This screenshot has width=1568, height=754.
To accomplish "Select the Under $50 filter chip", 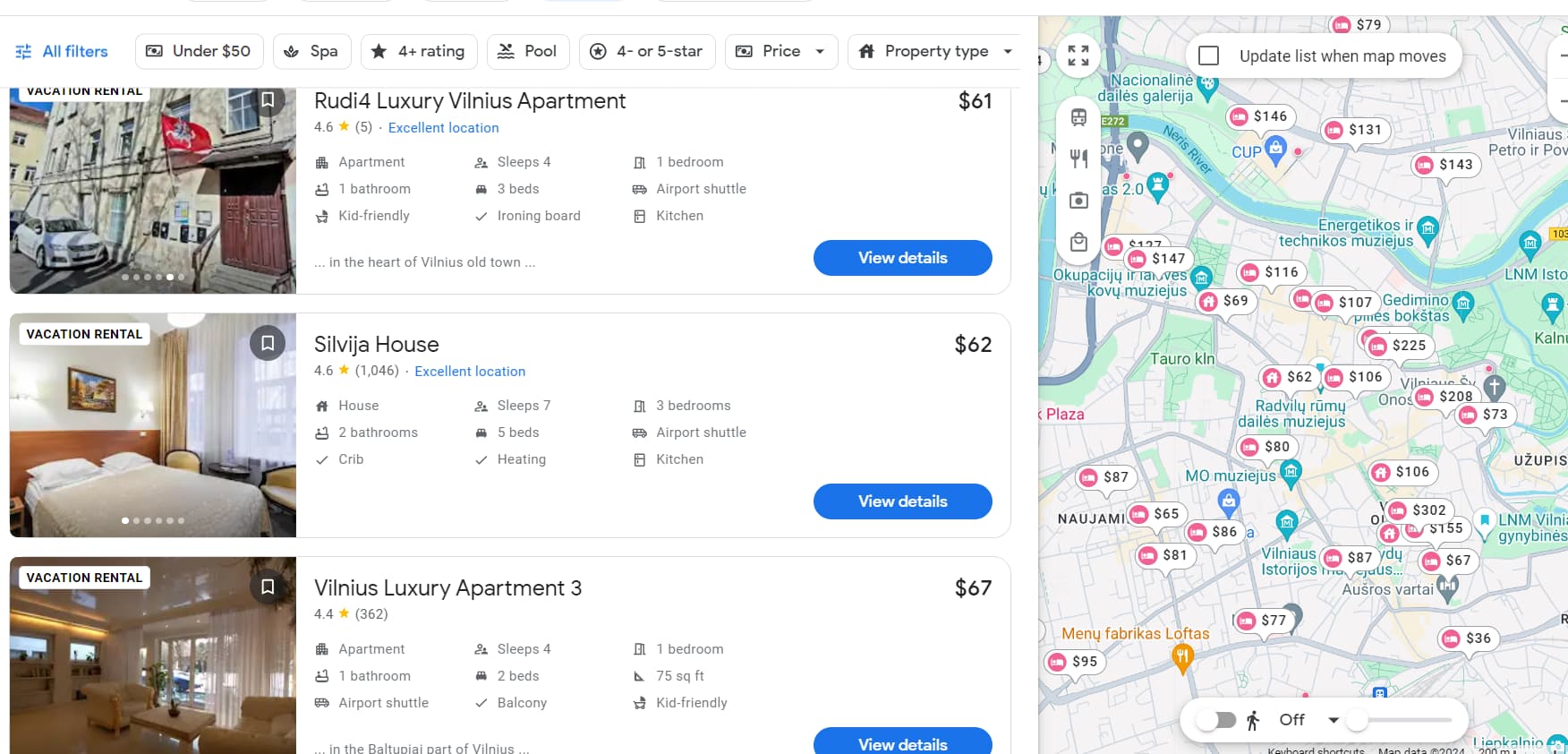I will (x=199, y=52).
